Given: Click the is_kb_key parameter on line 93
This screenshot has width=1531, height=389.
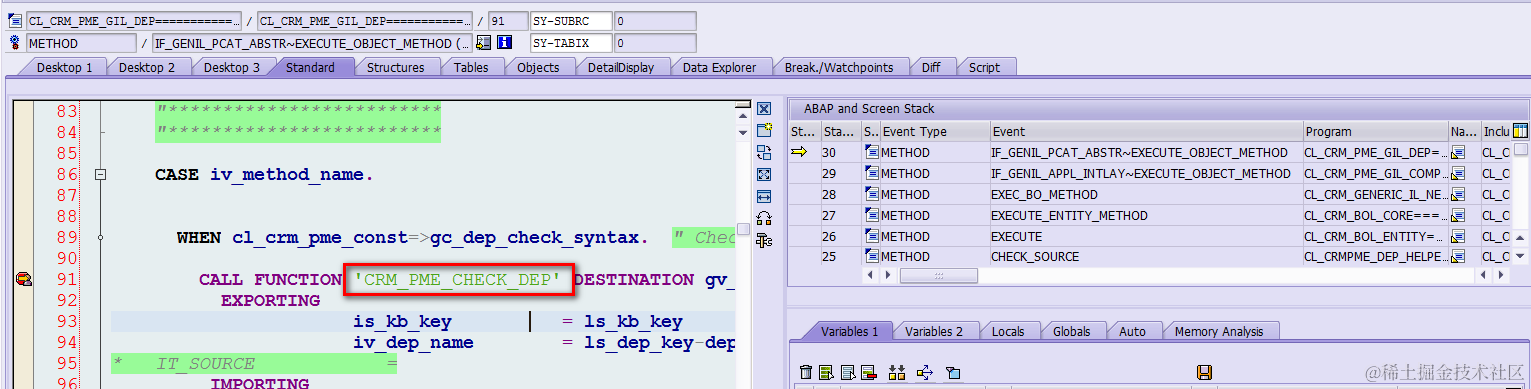Looking at the screenshot, I should (x=402, y=322).
